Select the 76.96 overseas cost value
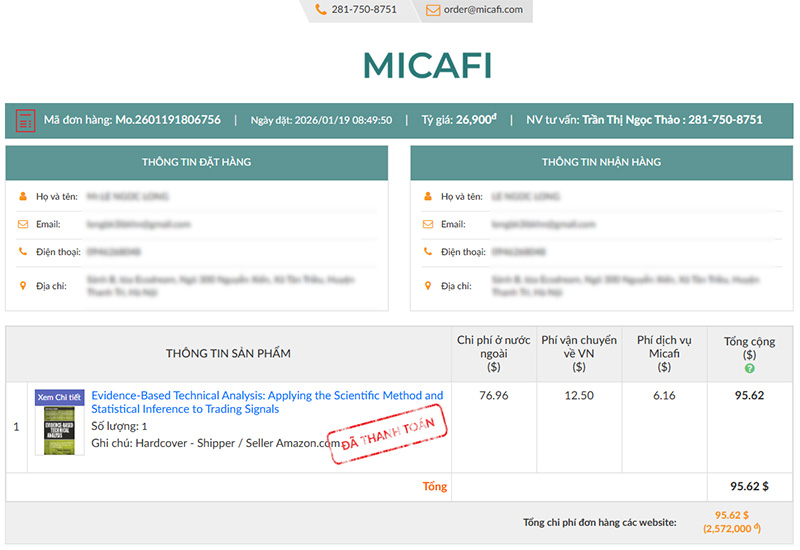Screen dimensions: 800x550 click(x=493, y=395)
